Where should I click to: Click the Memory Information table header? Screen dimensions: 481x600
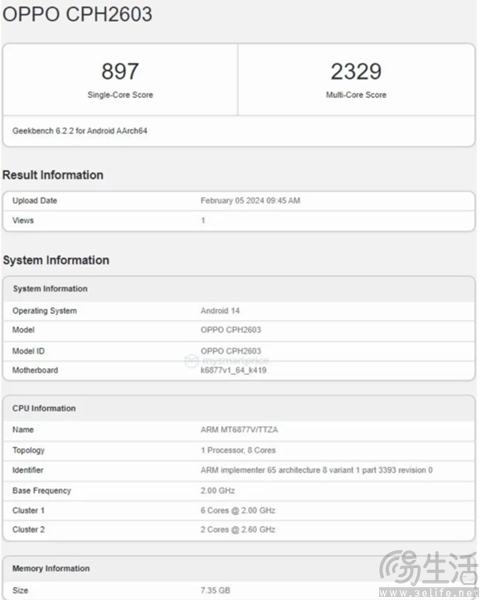(x=51, y=569)
